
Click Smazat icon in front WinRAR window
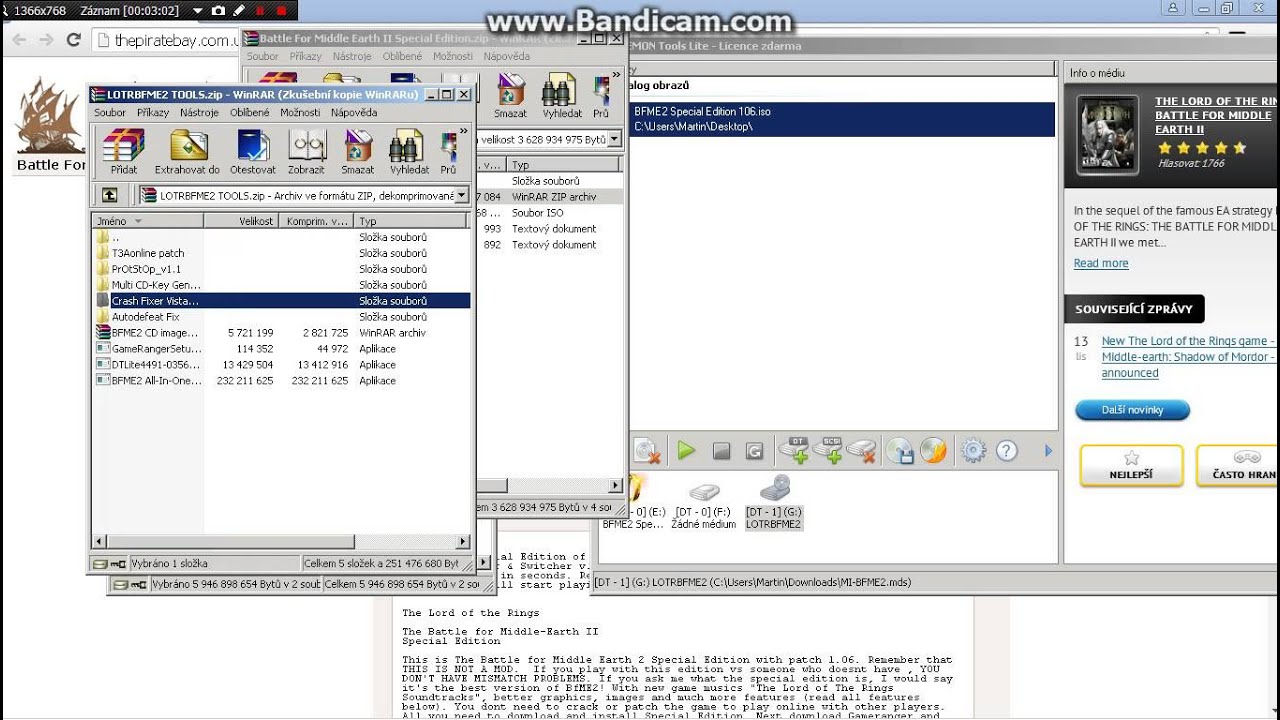tap(357, 151)
